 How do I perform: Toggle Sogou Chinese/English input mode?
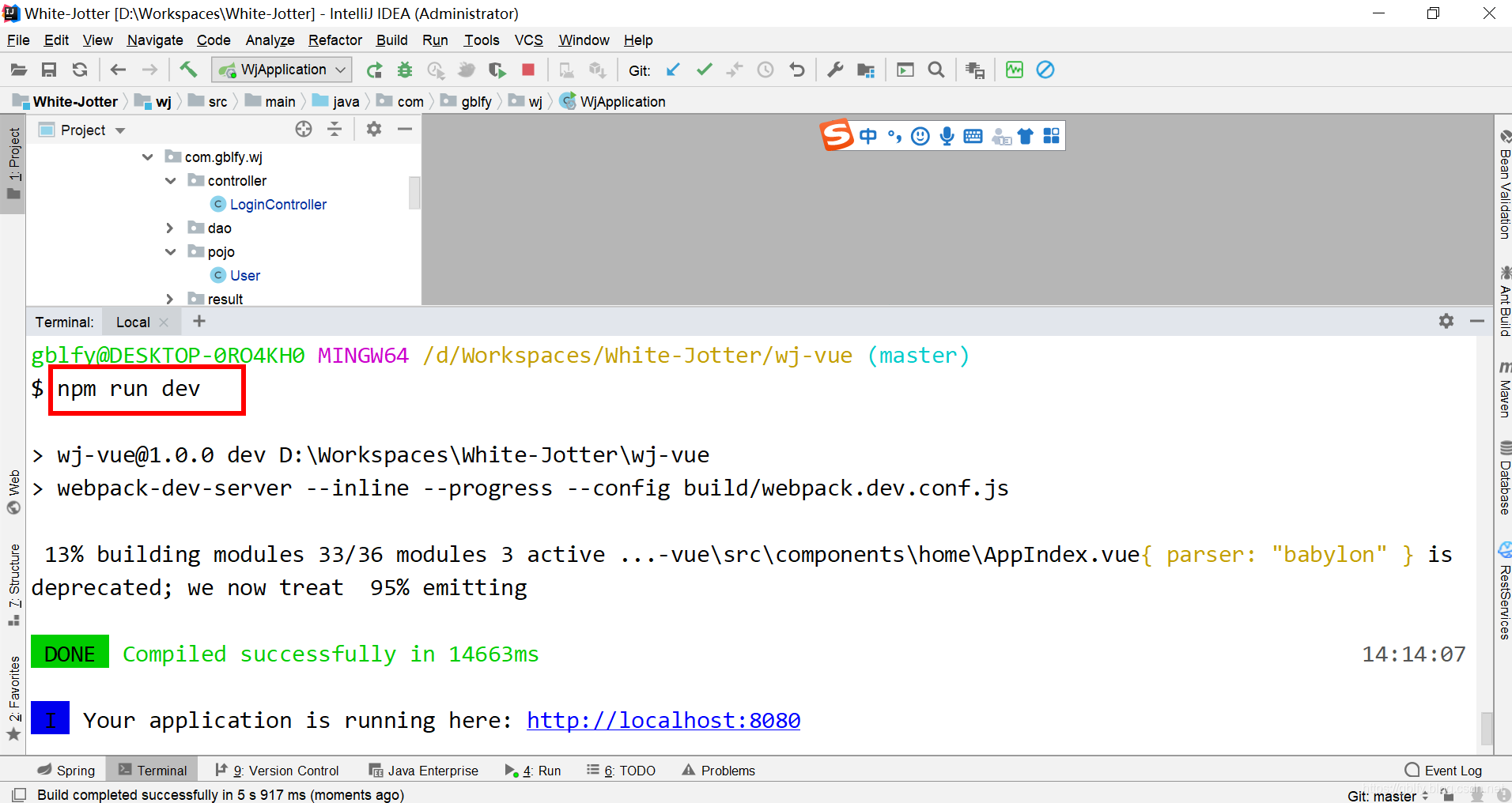(868, 136)
